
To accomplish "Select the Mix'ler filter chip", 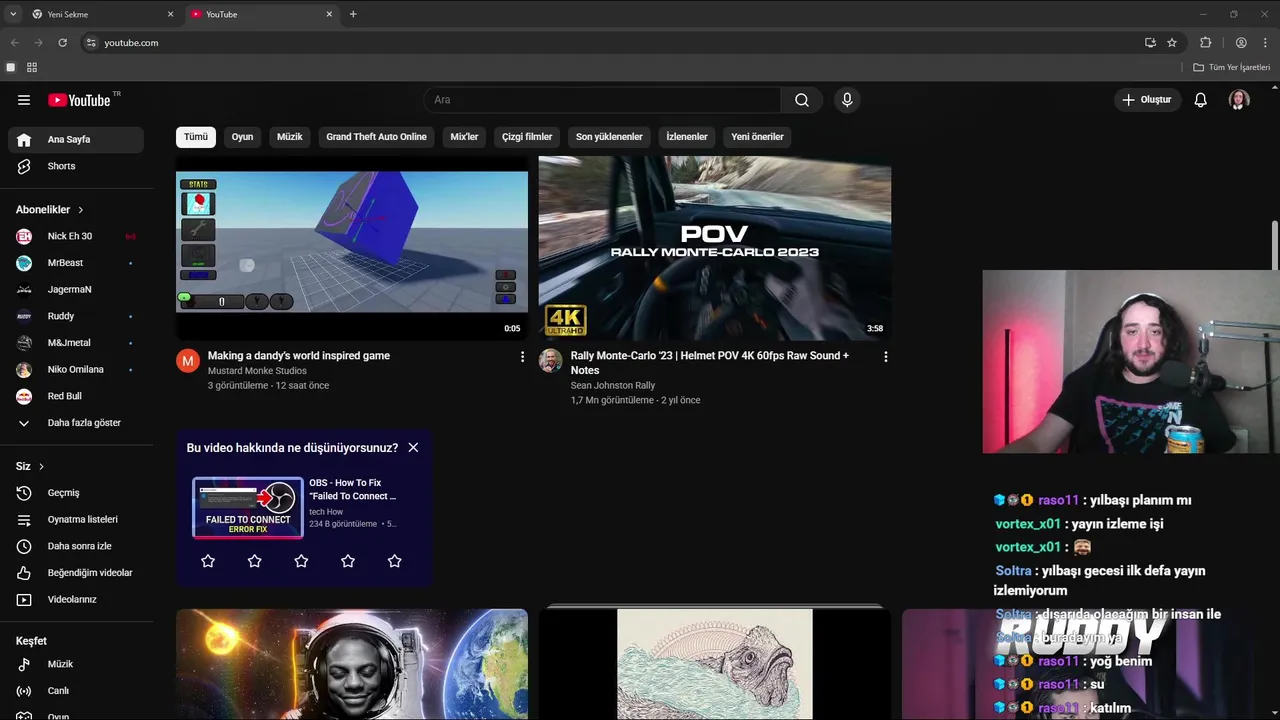I will [x=465, y=137].
